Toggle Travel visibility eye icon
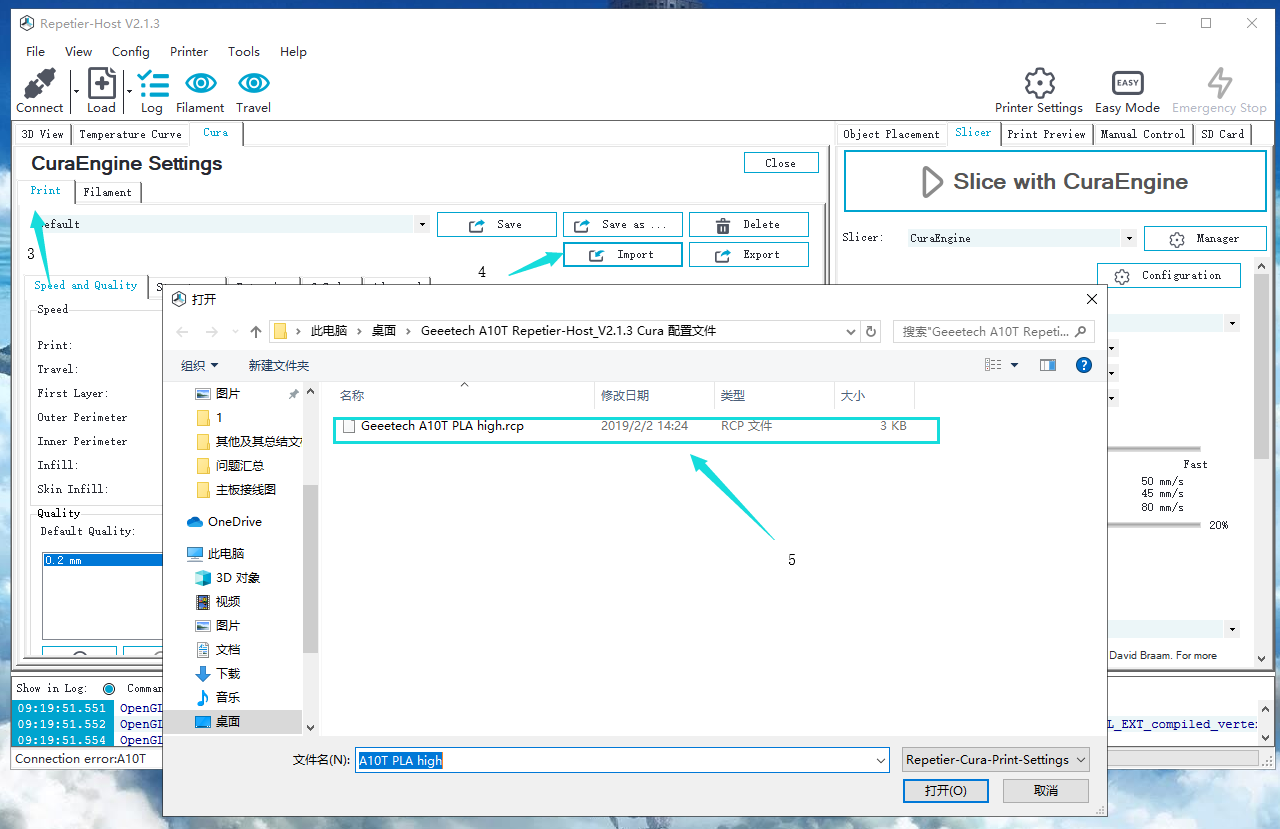This screenshot has width=1280, height=829. (253, 84)
